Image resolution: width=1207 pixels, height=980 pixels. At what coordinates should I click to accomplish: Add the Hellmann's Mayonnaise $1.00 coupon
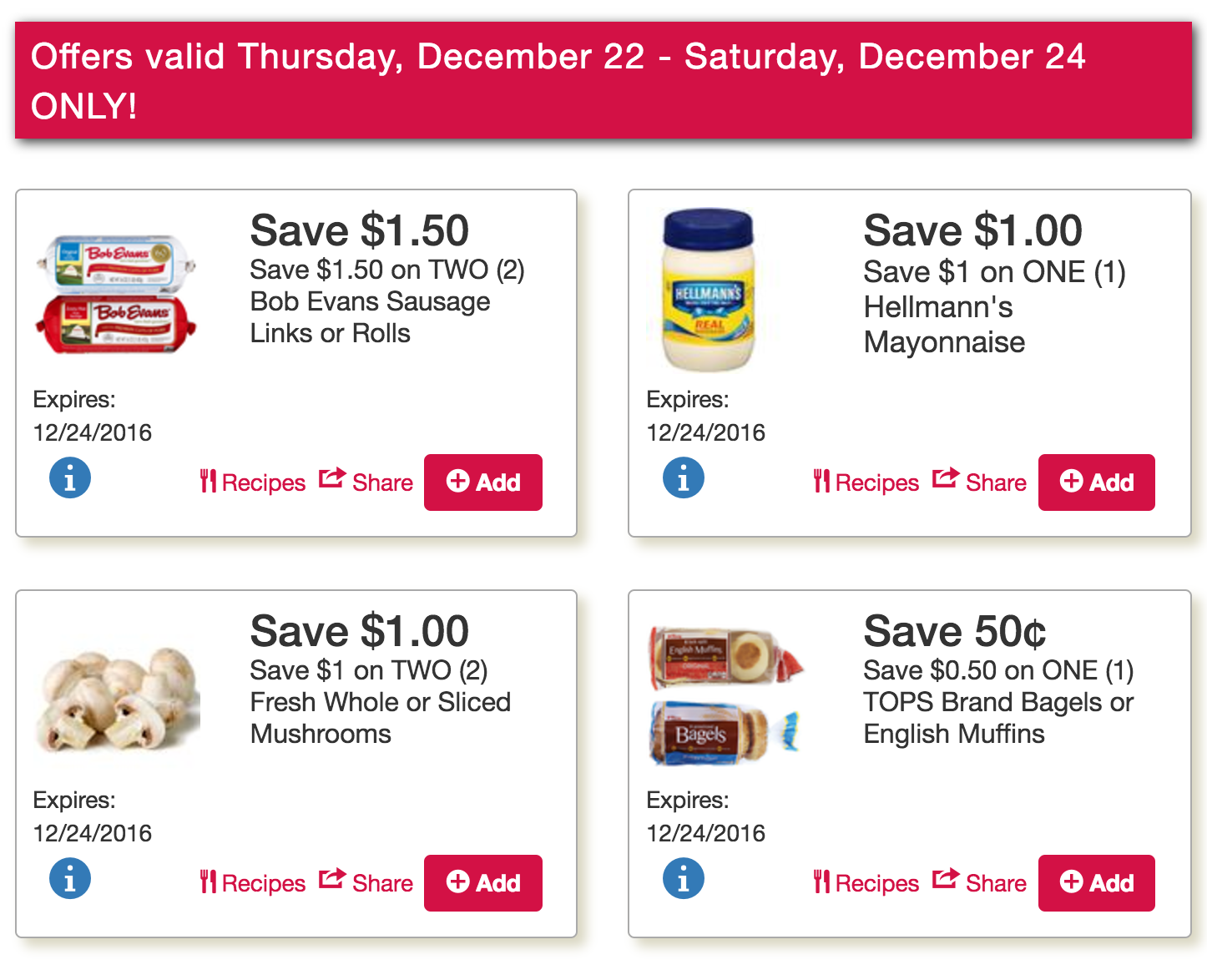pos(1097,482)
